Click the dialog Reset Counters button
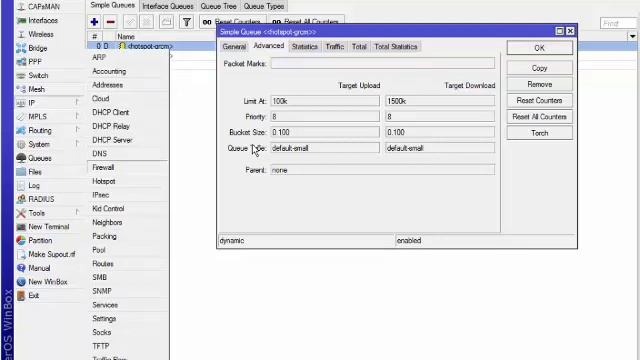Viewport: 640px width, 360px height. coord(540,100)
